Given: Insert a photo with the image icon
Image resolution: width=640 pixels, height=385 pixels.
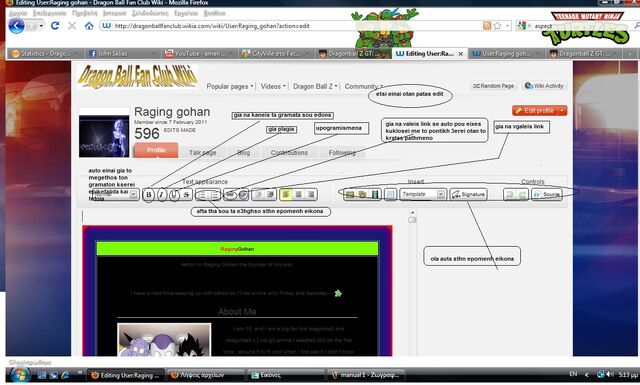Looking at the screenshot, I should click(350, 195).
